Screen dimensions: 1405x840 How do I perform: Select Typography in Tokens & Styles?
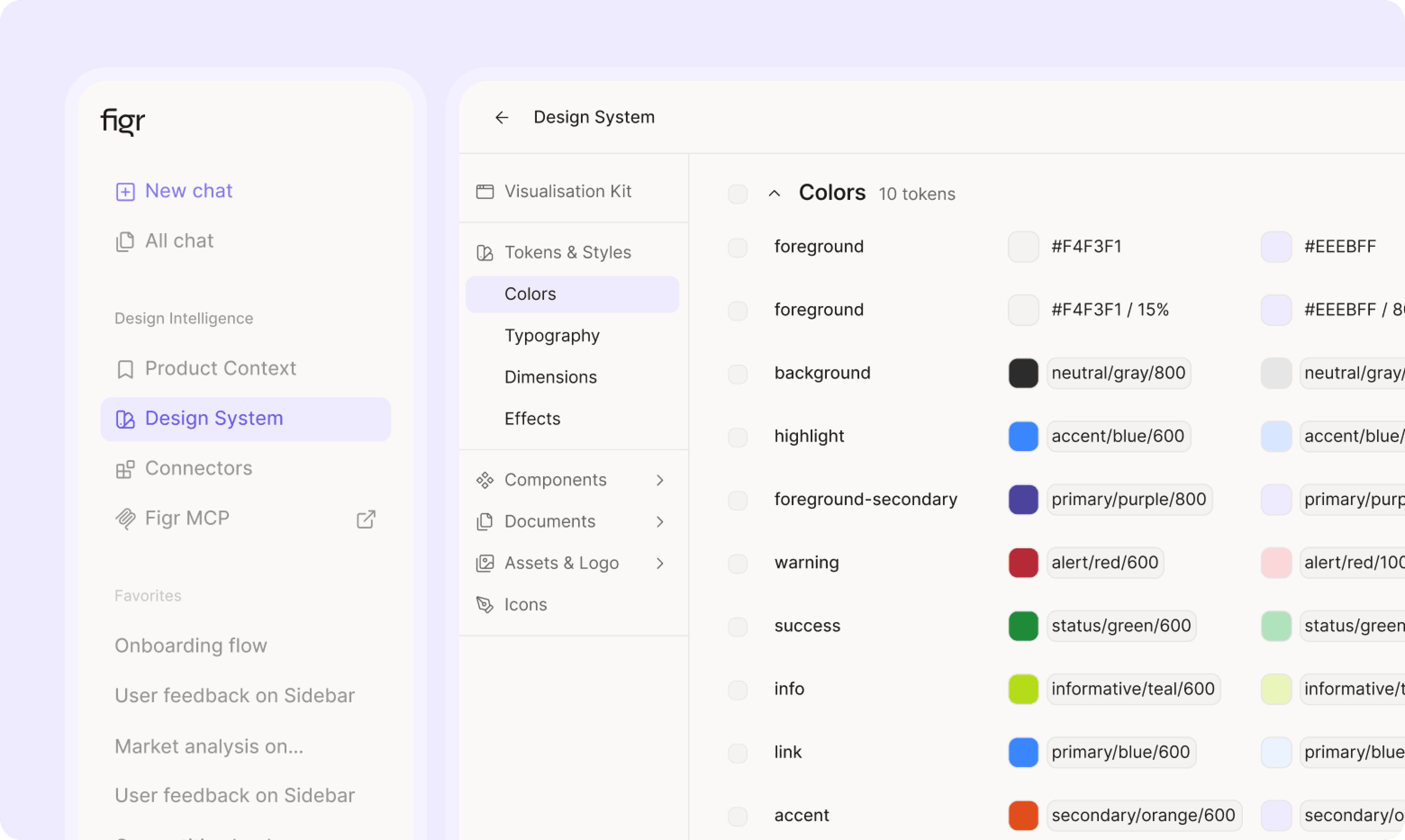click(x=552, y=336)
